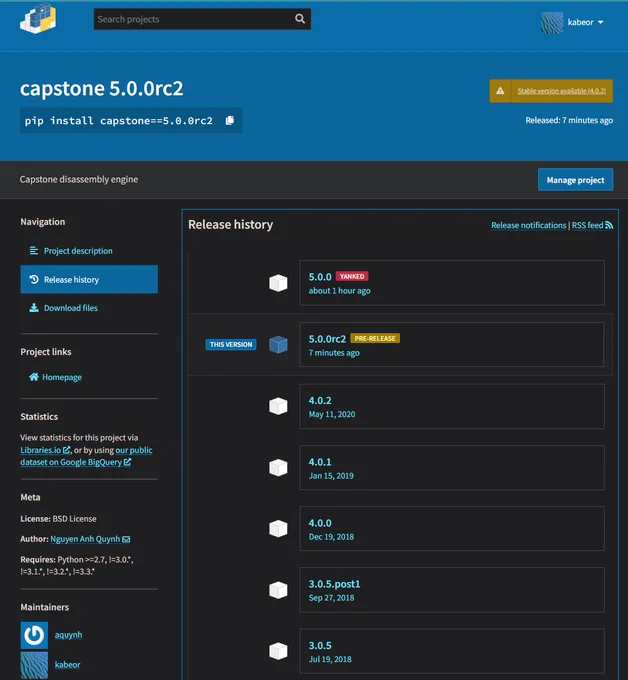Screen dimensions: 628x680
Task: Click the Project description lines icon
Action: tap(34, 250)
